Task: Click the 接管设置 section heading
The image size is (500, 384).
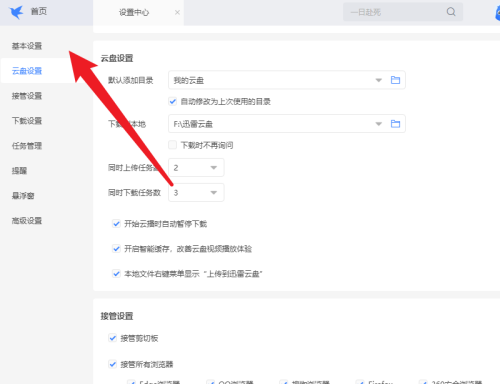Action: click(x=117, y=316)
